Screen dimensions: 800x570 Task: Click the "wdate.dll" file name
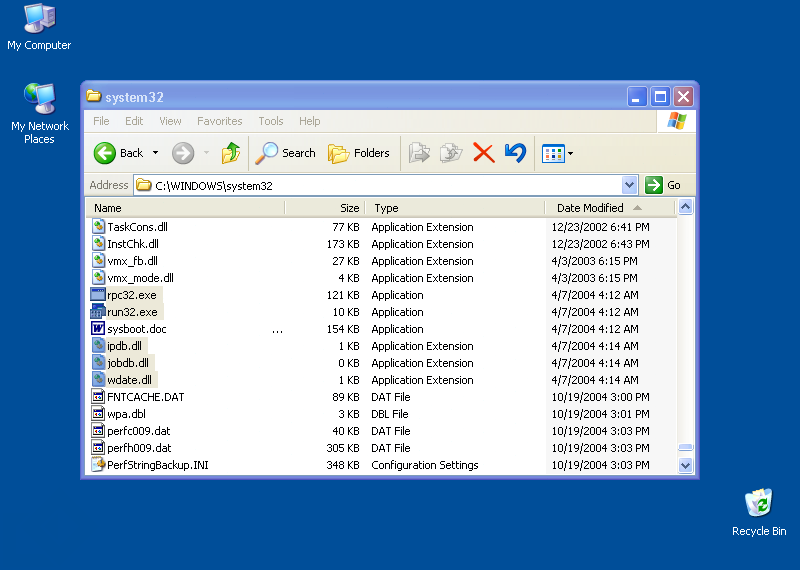[x=130, y=380]
